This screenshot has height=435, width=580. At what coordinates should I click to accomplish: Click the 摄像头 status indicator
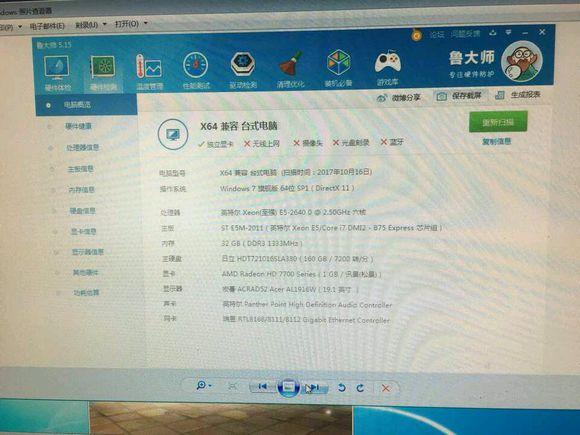[x=308, y=143]
